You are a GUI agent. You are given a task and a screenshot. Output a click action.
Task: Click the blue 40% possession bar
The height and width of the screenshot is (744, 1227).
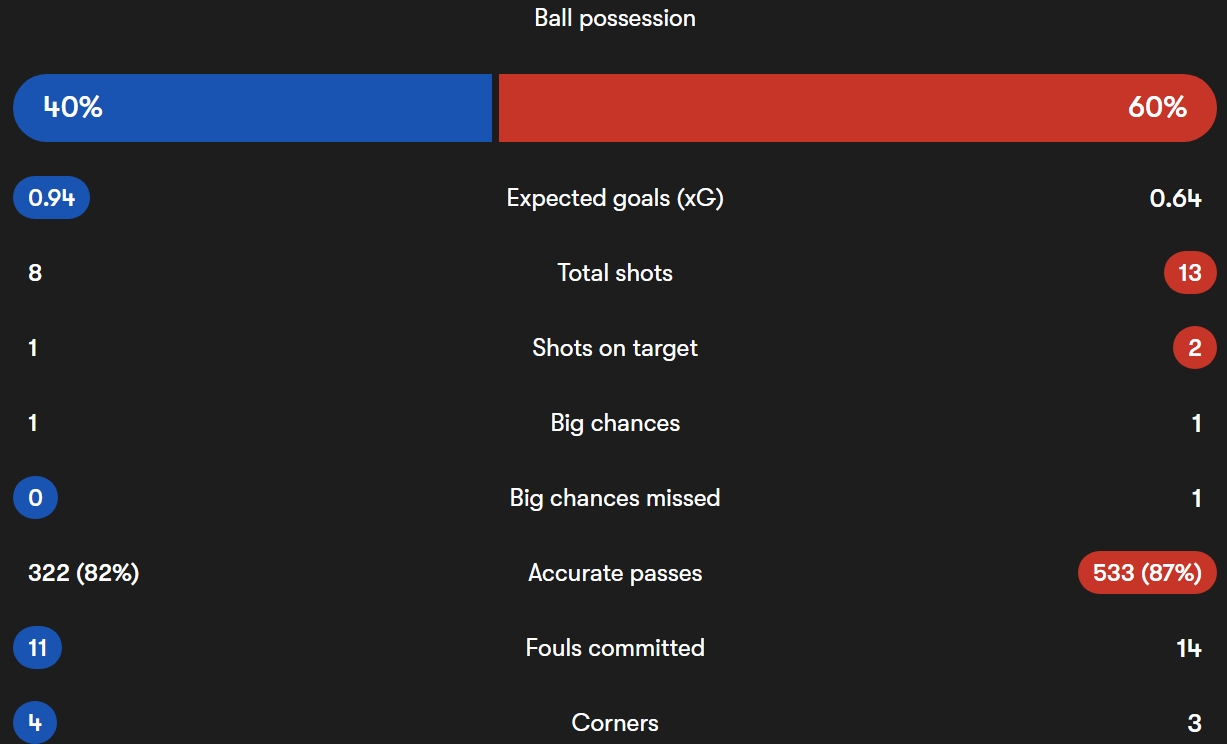click(x=252, y=108)
